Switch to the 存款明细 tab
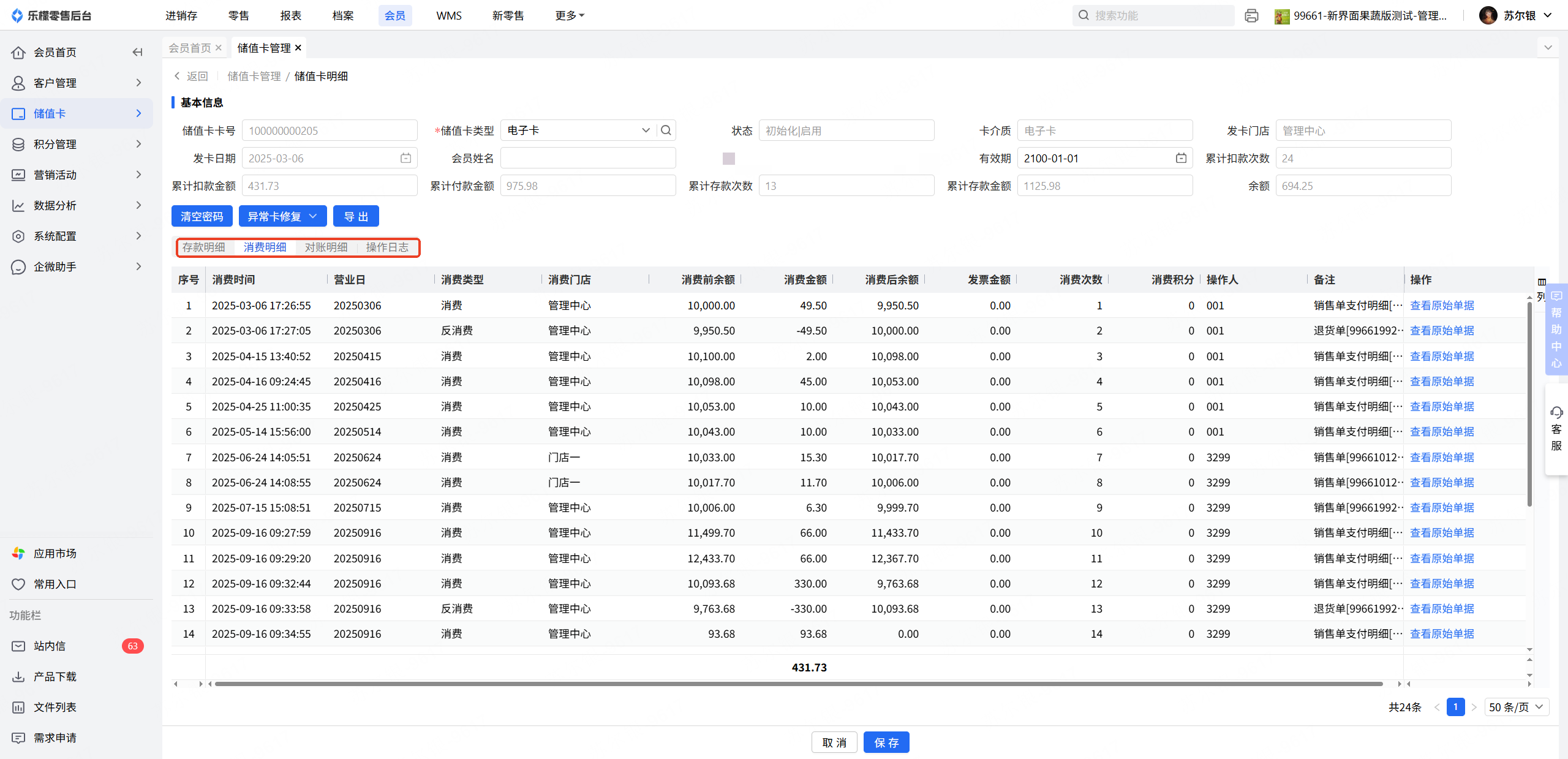1568x759 pixels. point(204,247)
